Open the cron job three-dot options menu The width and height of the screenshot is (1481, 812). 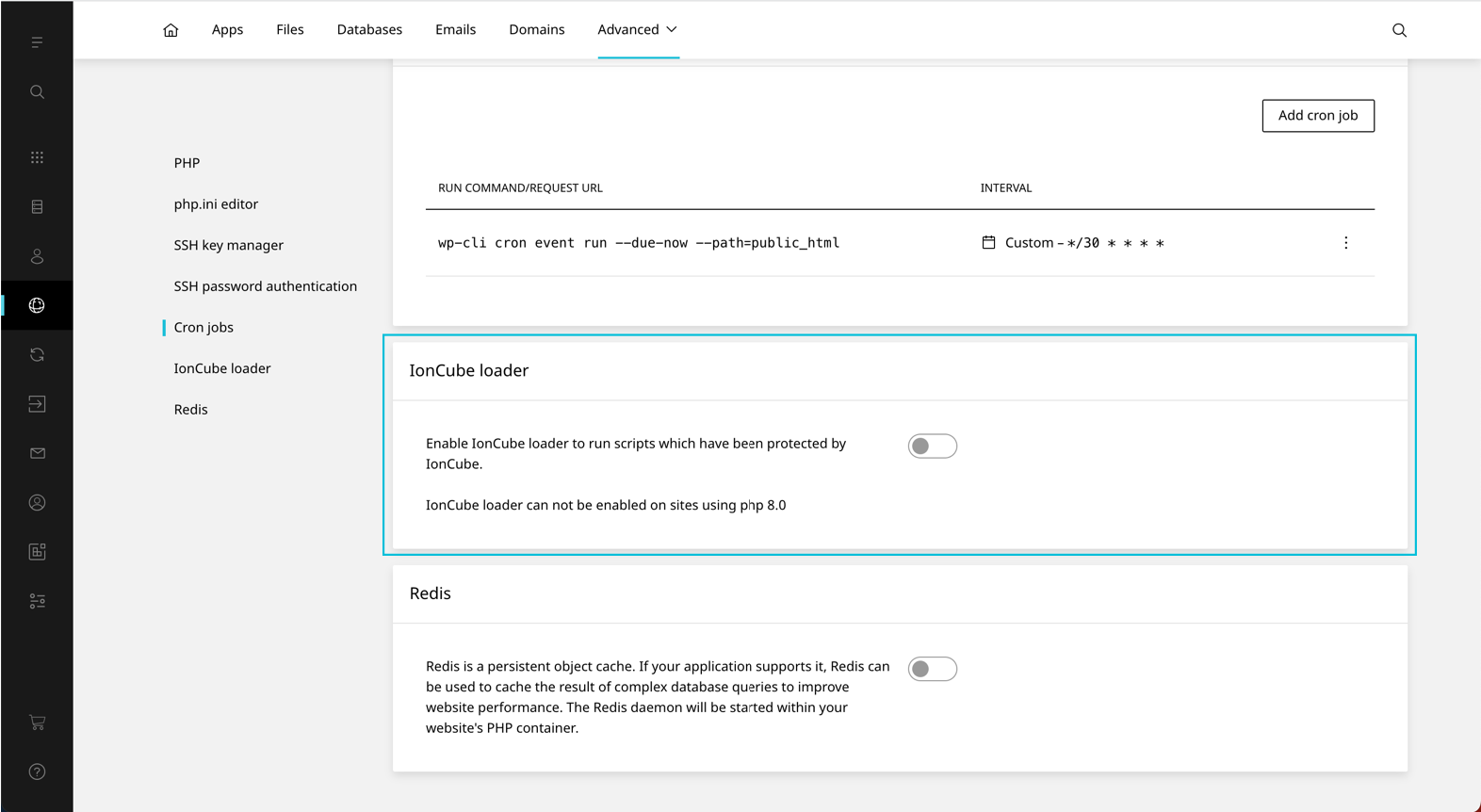click(x=1345, y=243)
